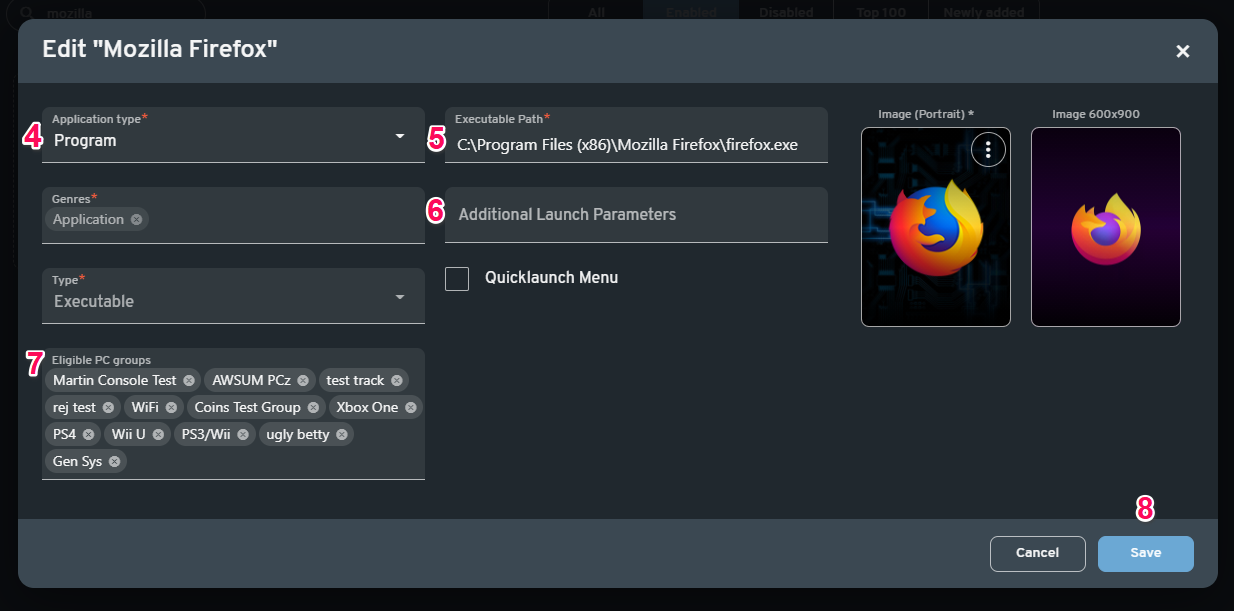Remove Gen Sys group chip
The image size is (1234, 611).
[x=114, y=461]
